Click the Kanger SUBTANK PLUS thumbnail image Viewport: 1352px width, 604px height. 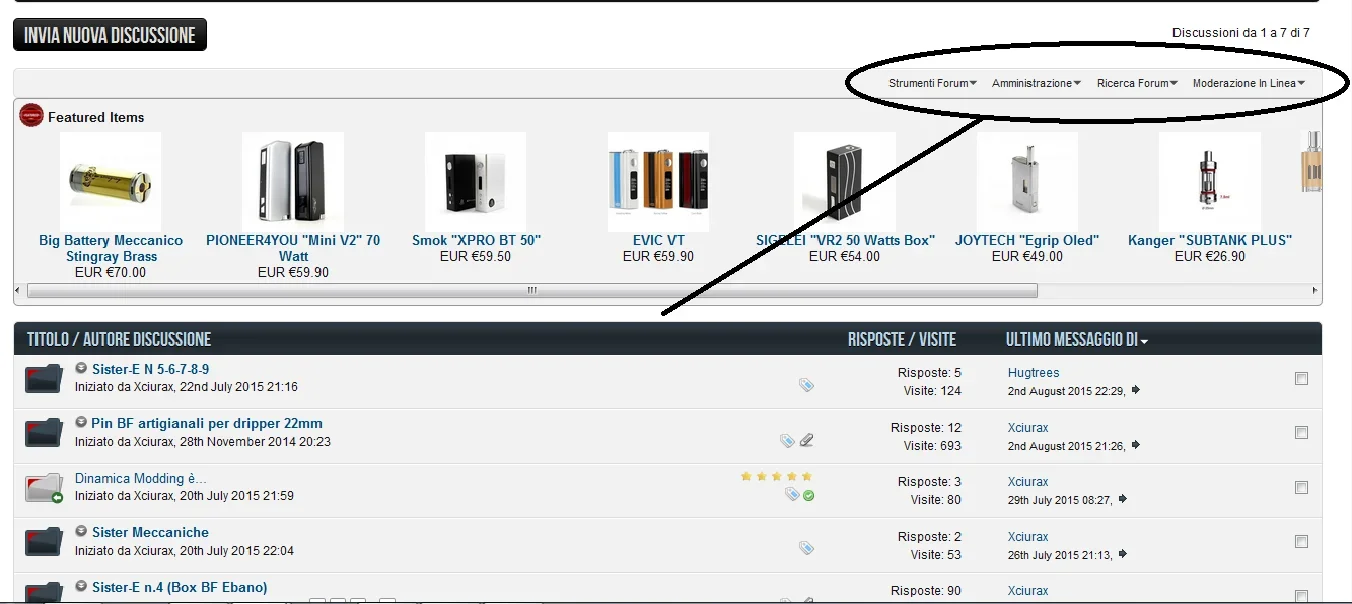[x=1210, y=182]
